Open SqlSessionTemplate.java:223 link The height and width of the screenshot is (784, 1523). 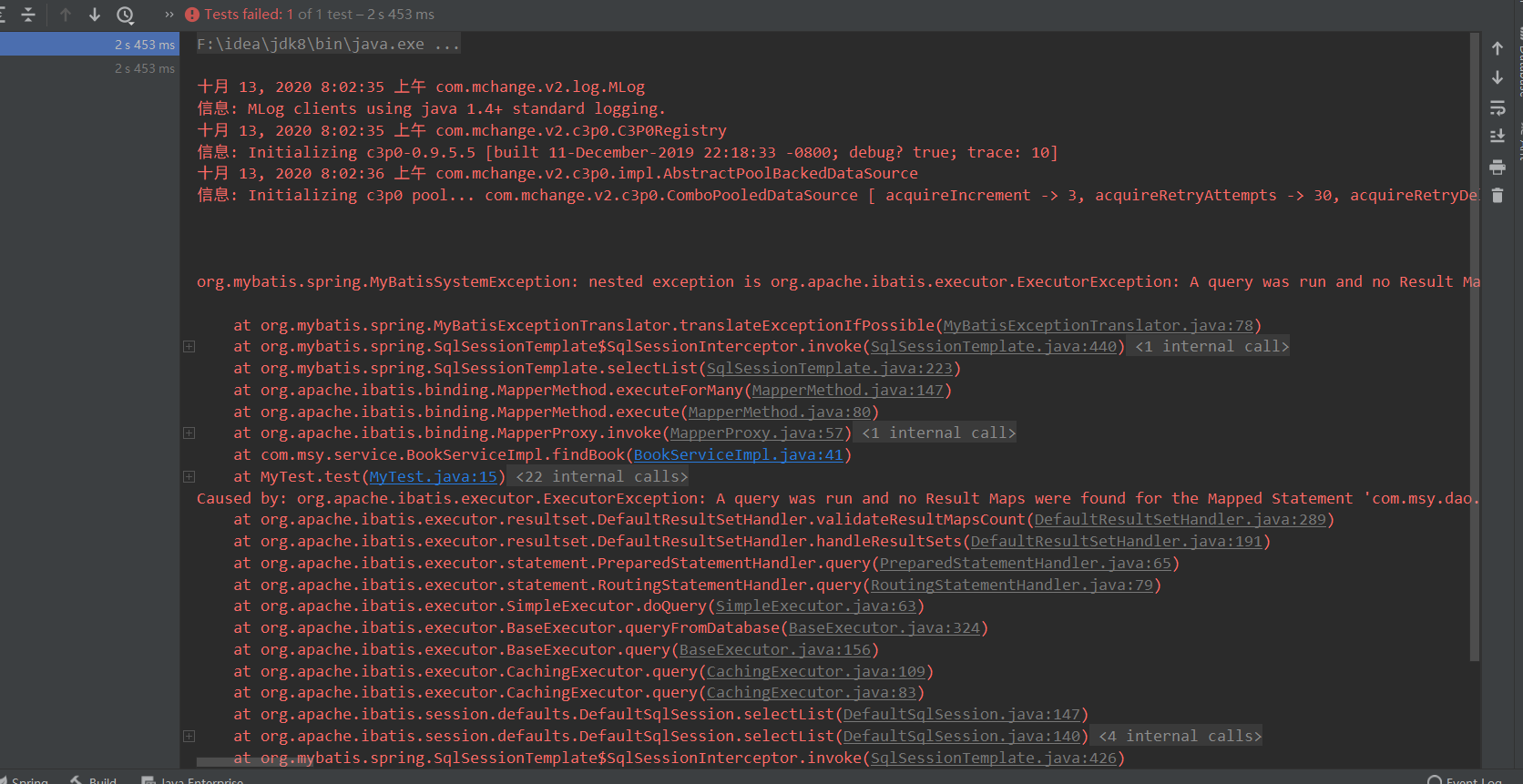[829, 368]
